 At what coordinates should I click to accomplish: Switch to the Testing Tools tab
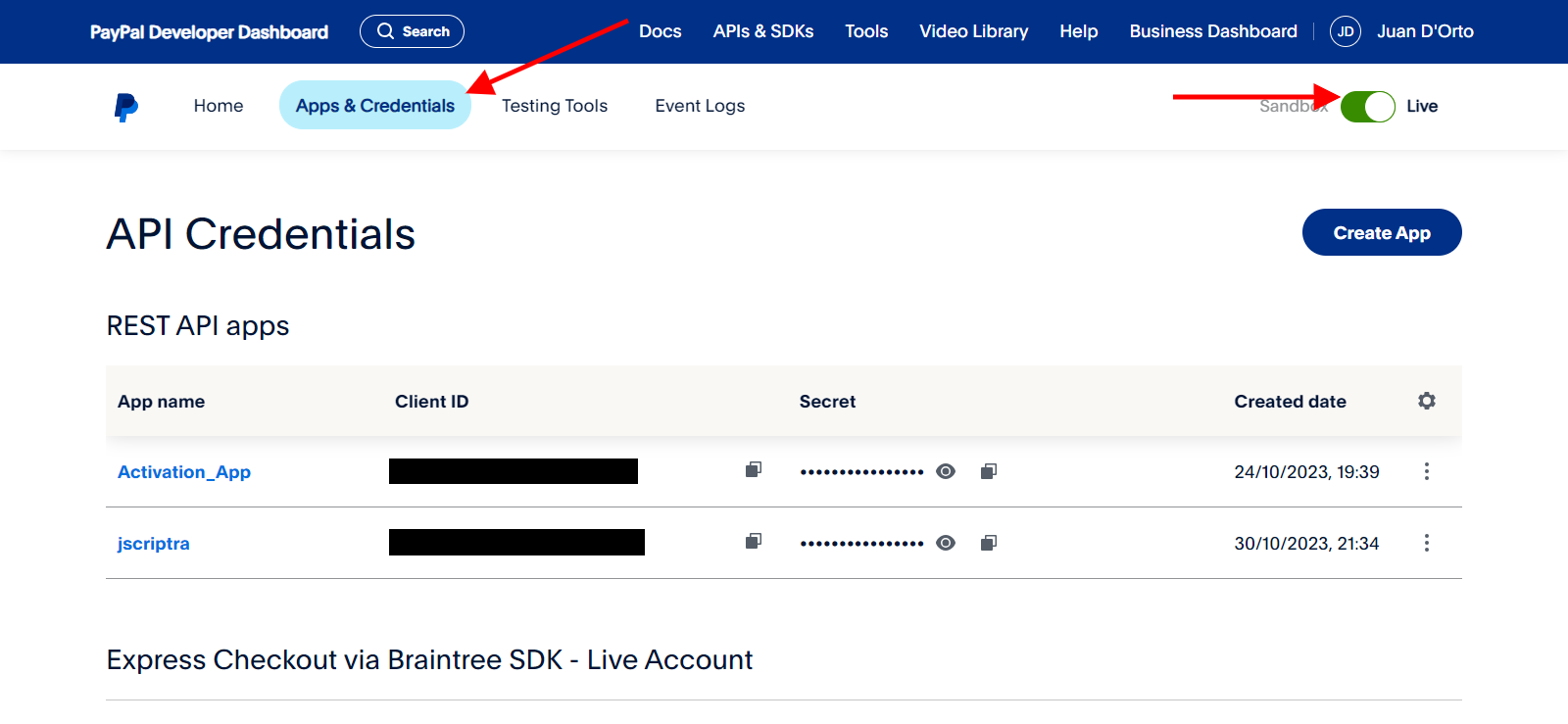[554, 106]
